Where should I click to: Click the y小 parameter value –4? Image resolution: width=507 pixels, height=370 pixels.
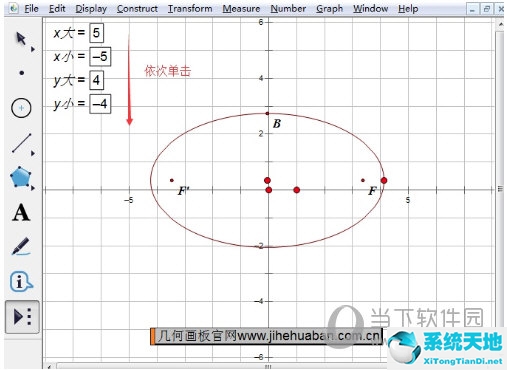100,104
